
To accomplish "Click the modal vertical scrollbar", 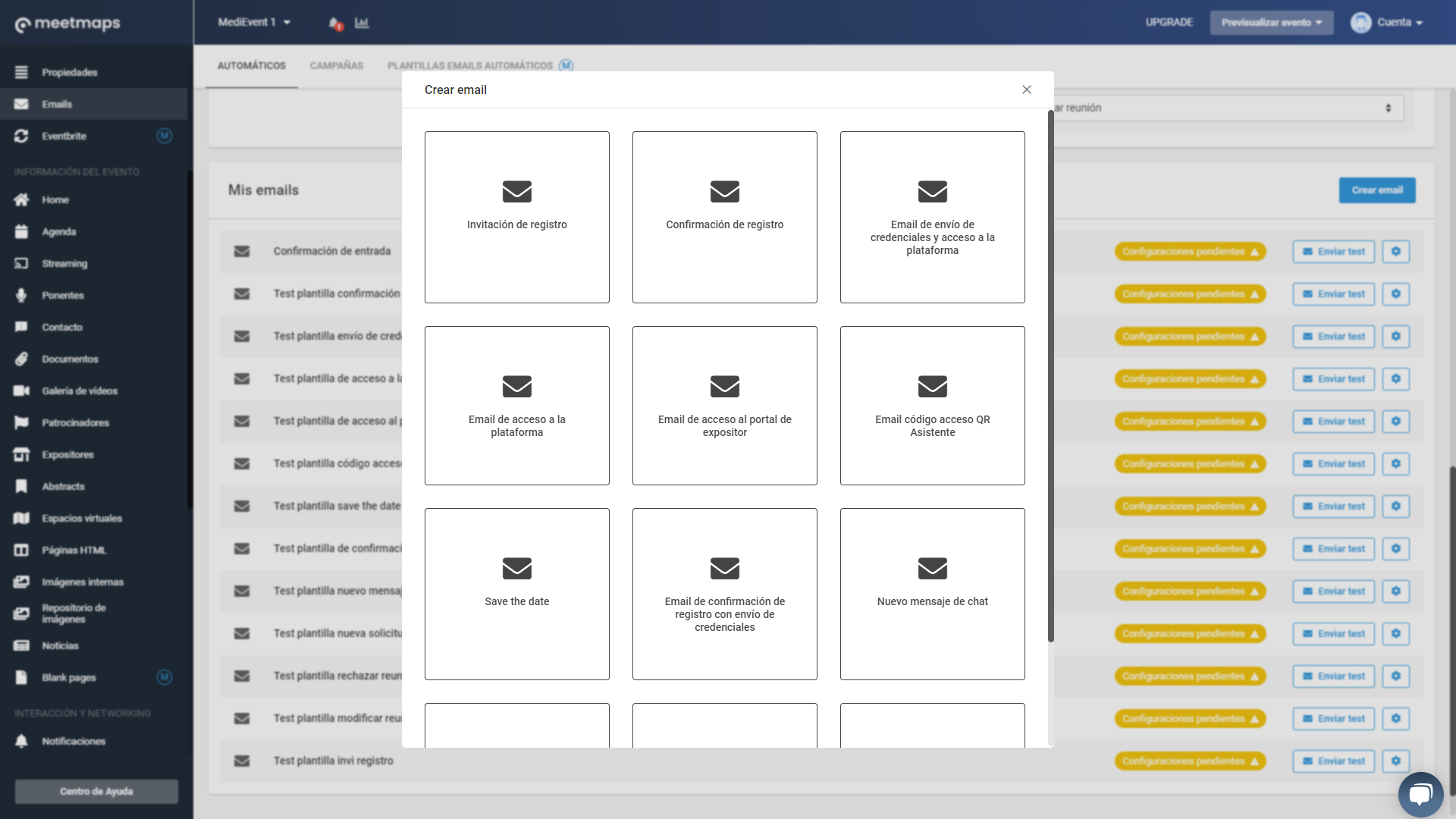I will coord(1050,375).
